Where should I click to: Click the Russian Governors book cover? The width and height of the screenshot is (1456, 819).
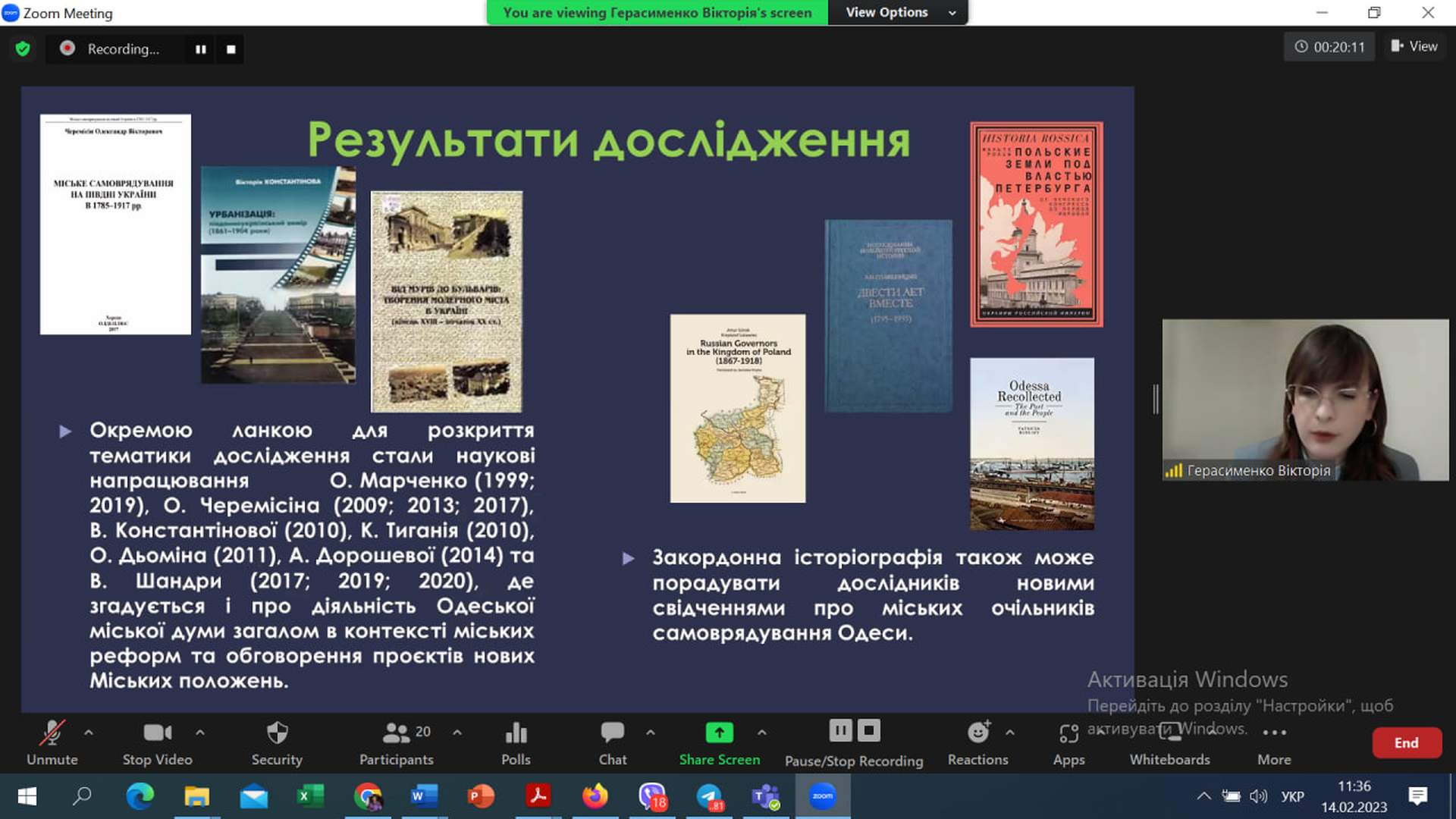point(738,408)
